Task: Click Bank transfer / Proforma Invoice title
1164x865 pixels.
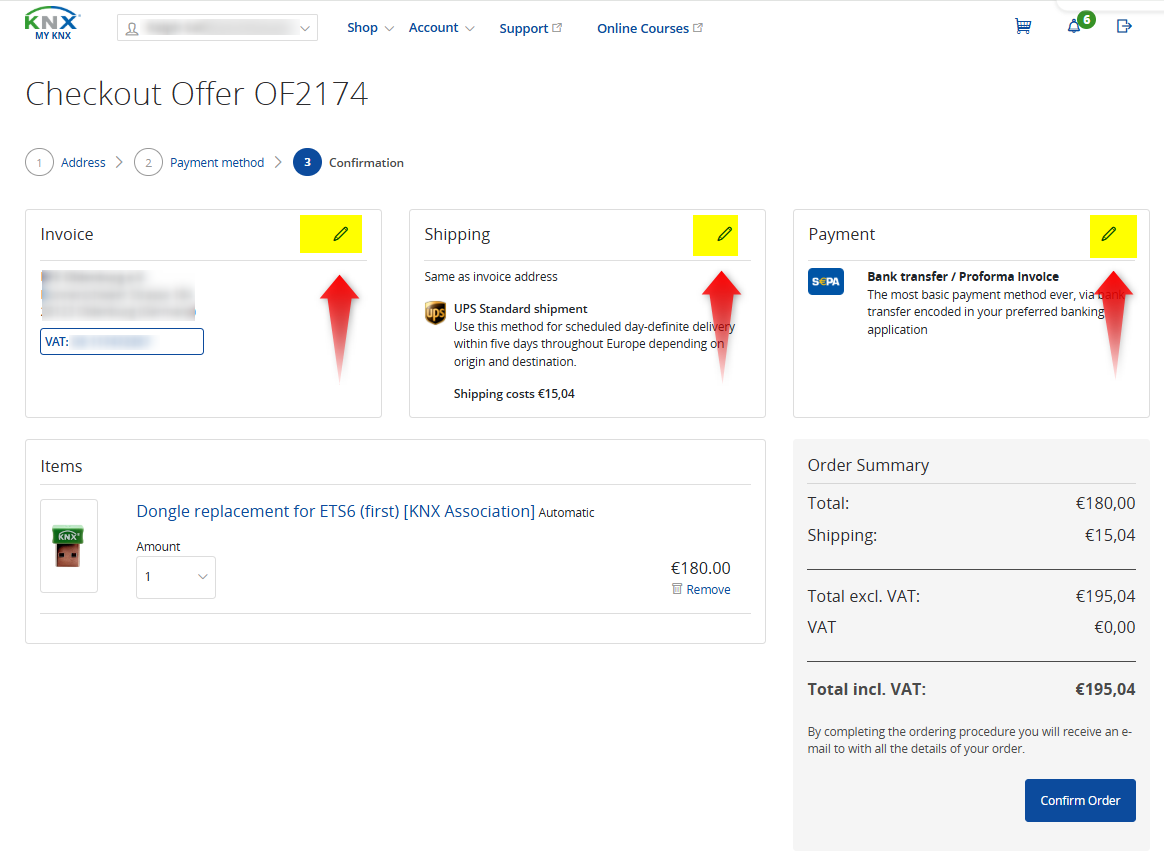Action: (963, 276)
